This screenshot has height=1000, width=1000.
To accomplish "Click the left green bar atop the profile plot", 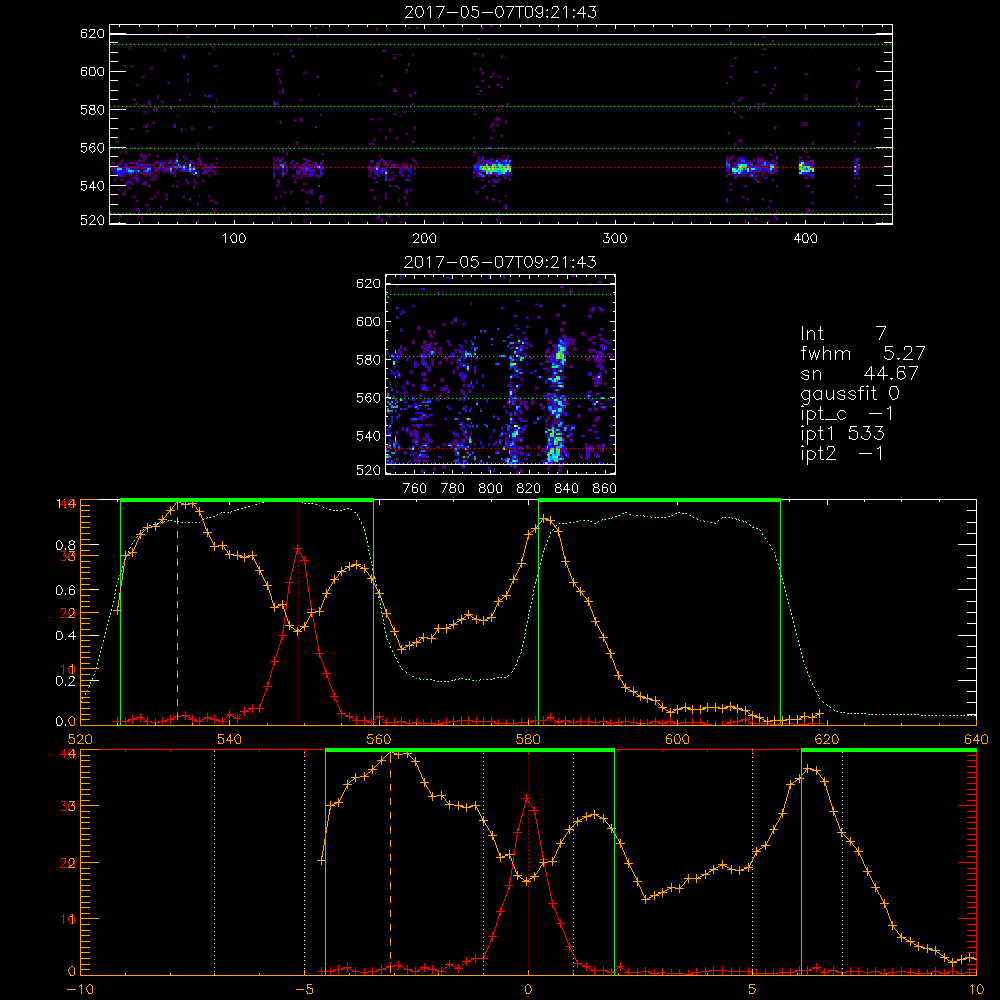I will (x=247, y=500).
